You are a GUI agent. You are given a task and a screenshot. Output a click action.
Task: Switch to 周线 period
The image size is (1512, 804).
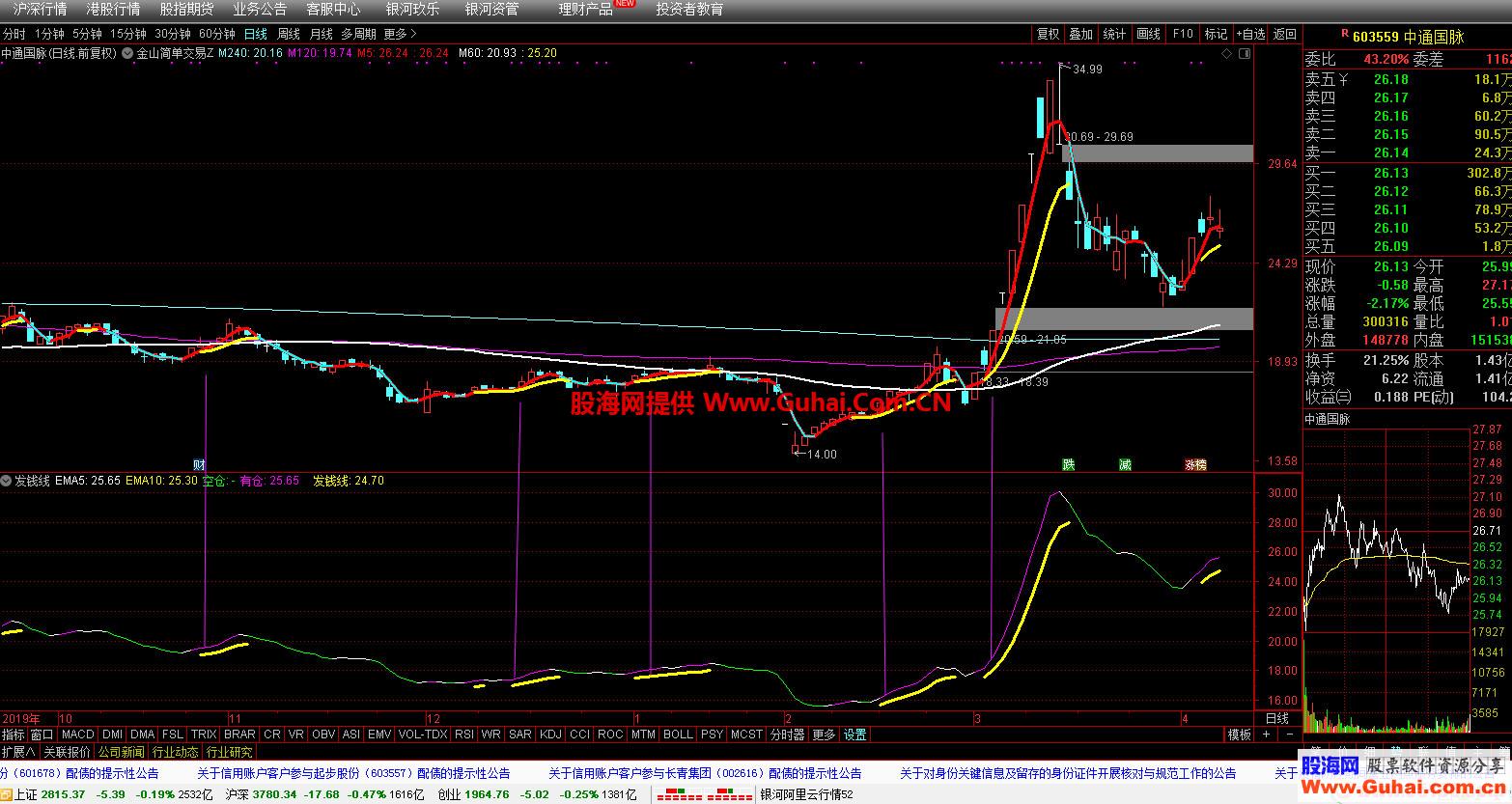[289, 34]
